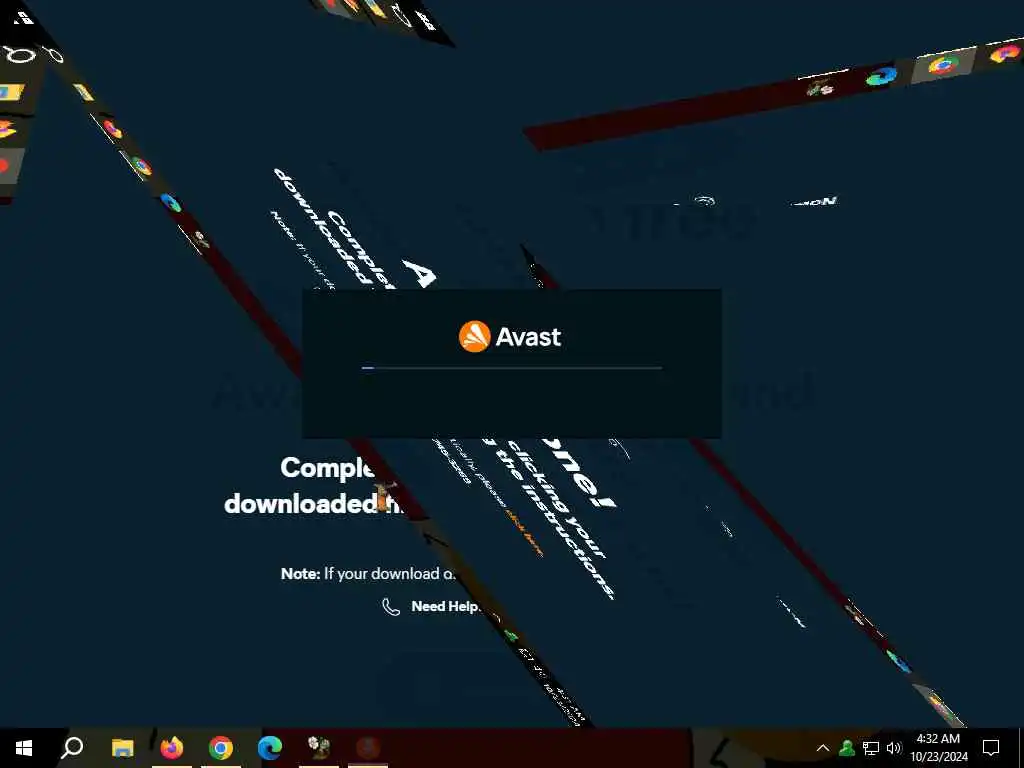The height and width of the screenshot is (768, 1024).
Task: Open taskbar Search magnifier
Action: (x=72, y=748)
